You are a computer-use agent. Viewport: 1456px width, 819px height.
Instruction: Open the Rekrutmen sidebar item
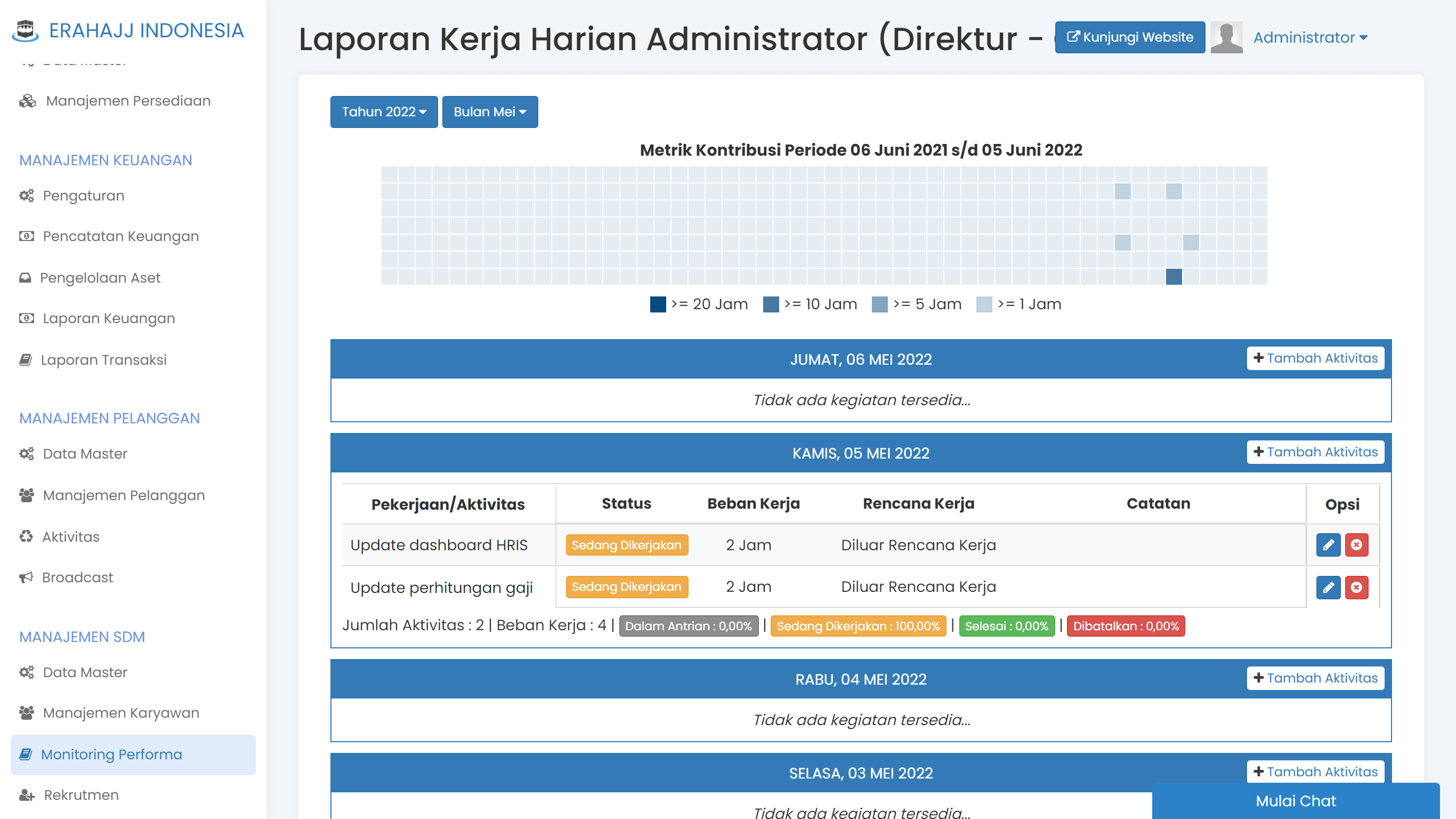[x=81, y=794]
